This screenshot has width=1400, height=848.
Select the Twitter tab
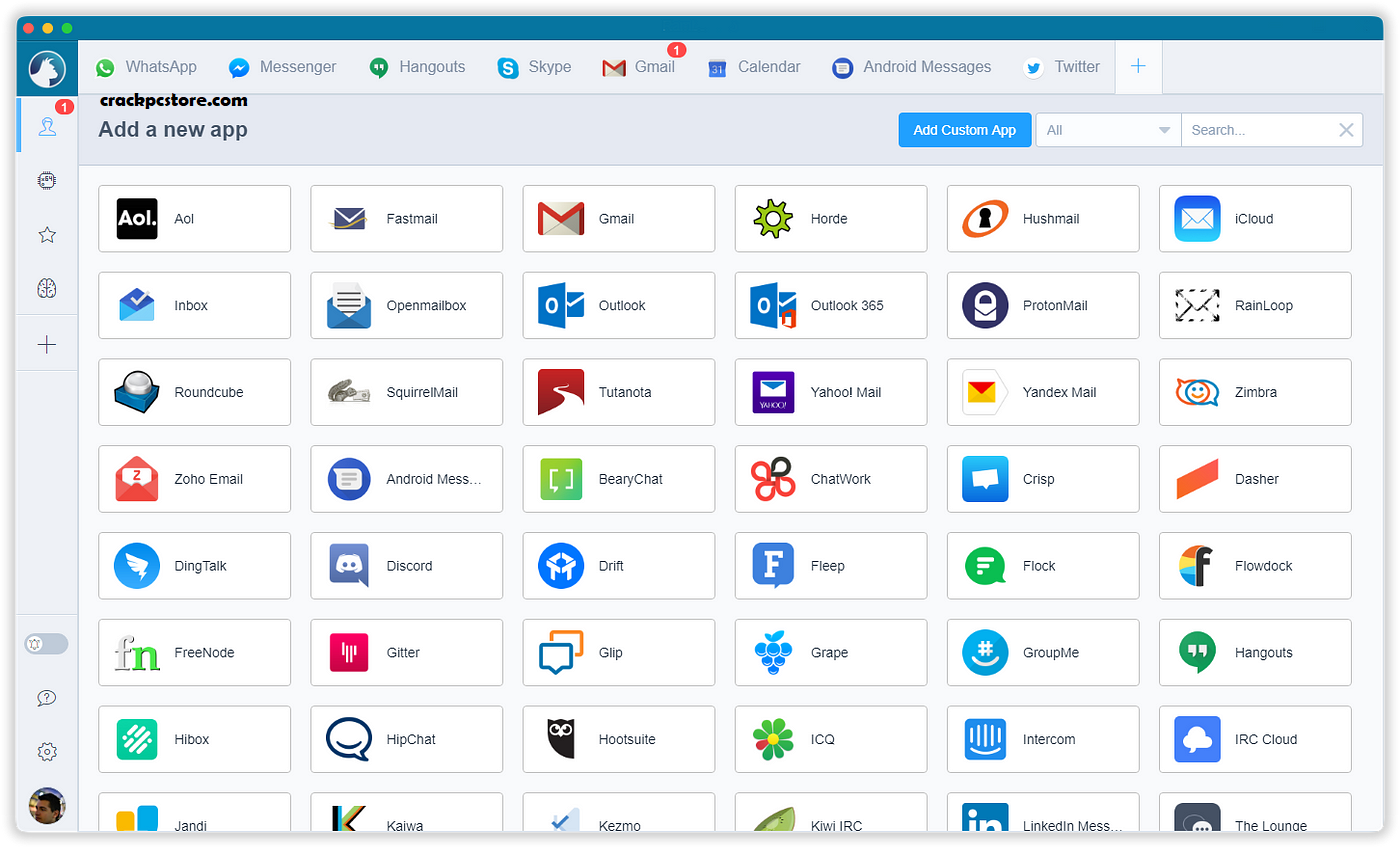tap(1062, 67)
